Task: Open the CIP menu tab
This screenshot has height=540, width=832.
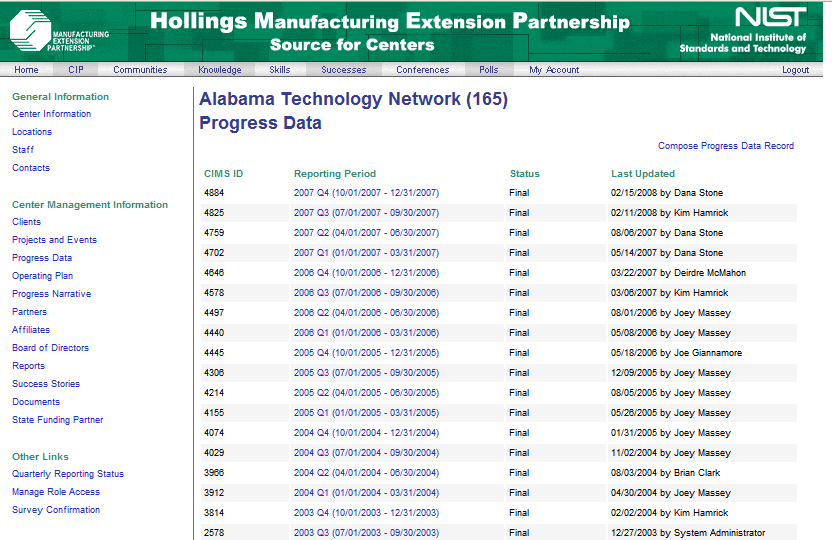Action: point(76,70)
